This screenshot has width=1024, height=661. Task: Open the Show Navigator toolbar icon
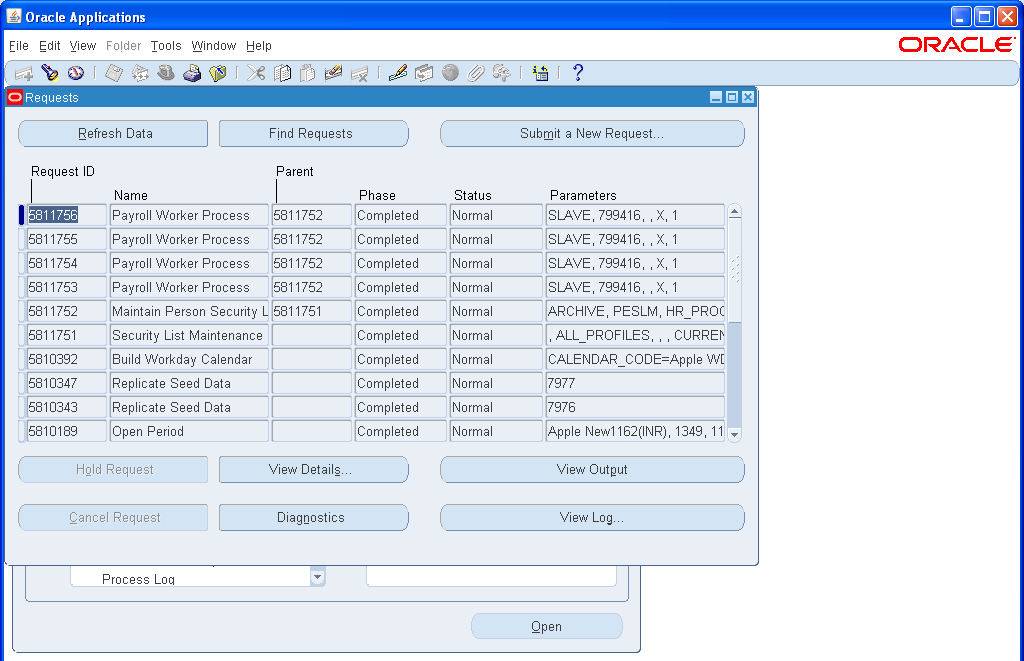click(77, 73)
